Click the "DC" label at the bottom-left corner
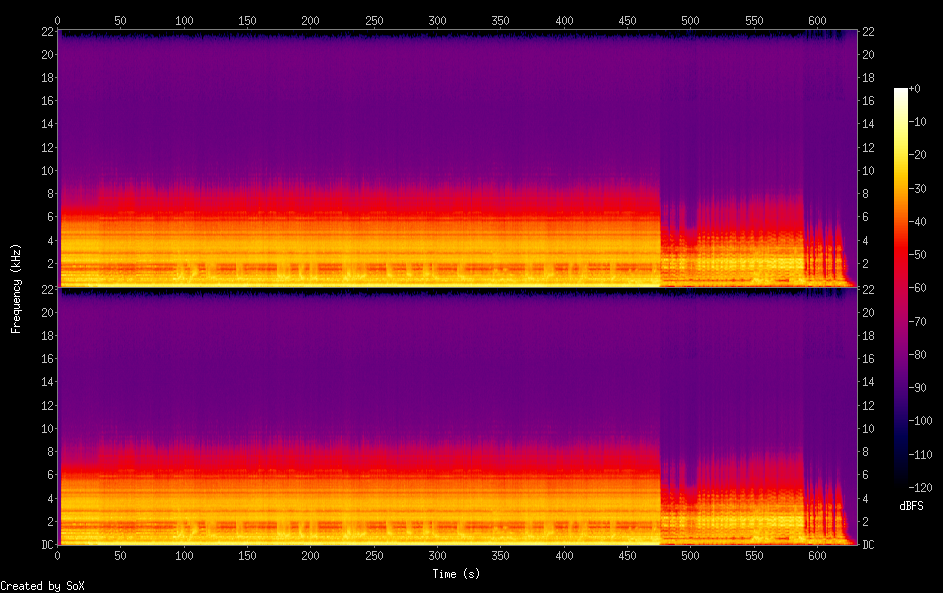 45,545
